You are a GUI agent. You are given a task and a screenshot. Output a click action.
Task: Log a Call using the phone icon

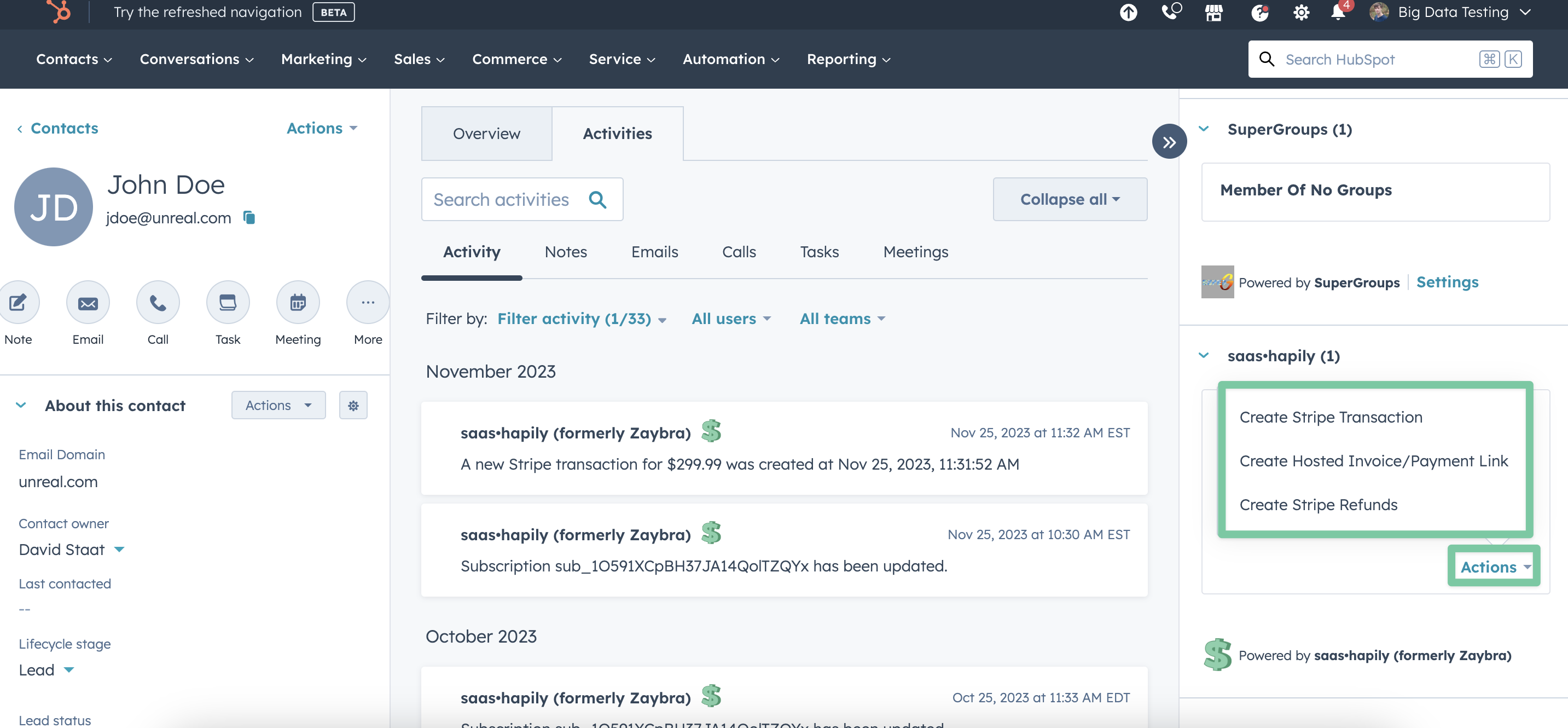point(158,303)
